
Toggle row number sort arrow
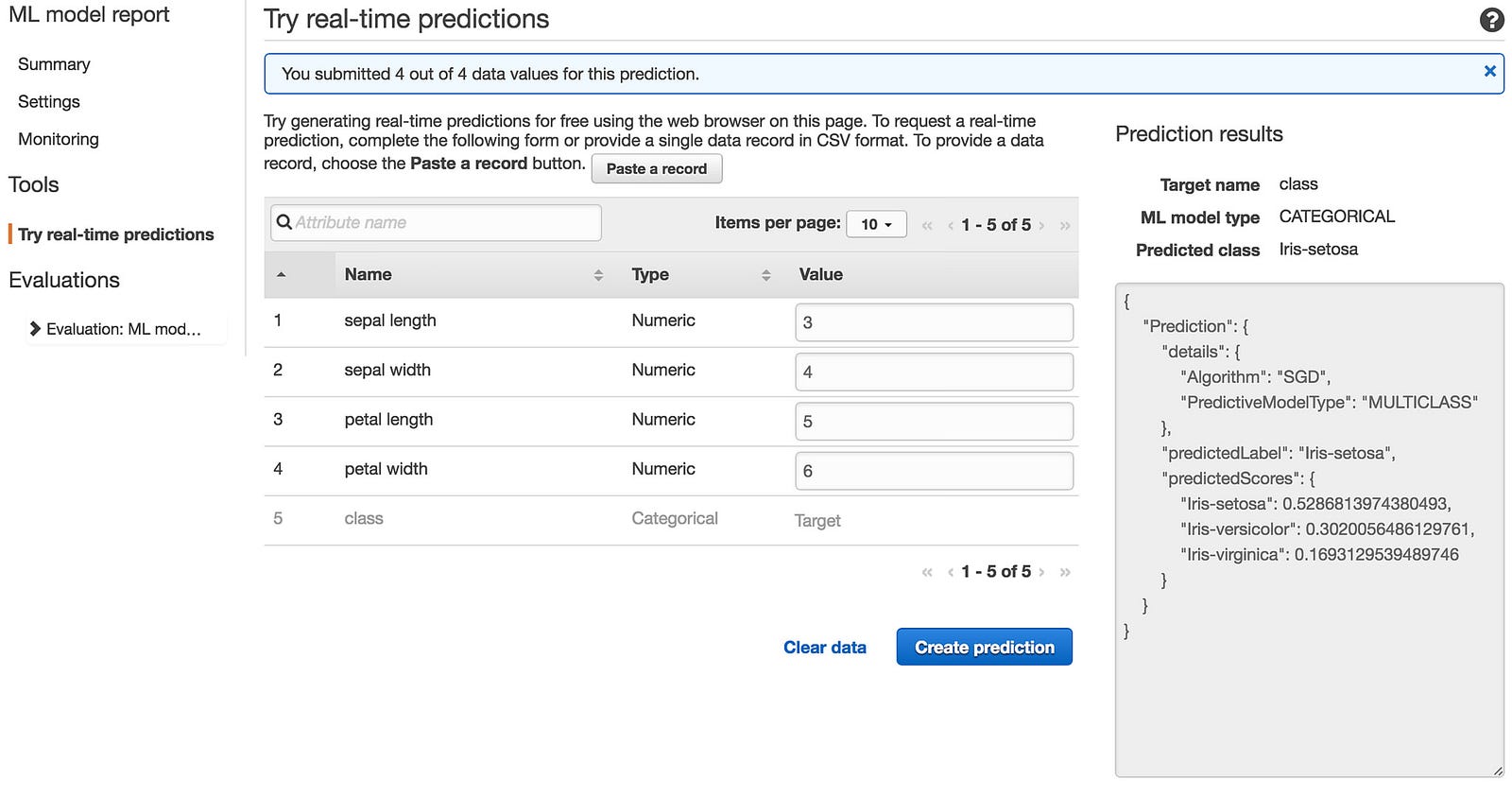(x=281, y=274)
